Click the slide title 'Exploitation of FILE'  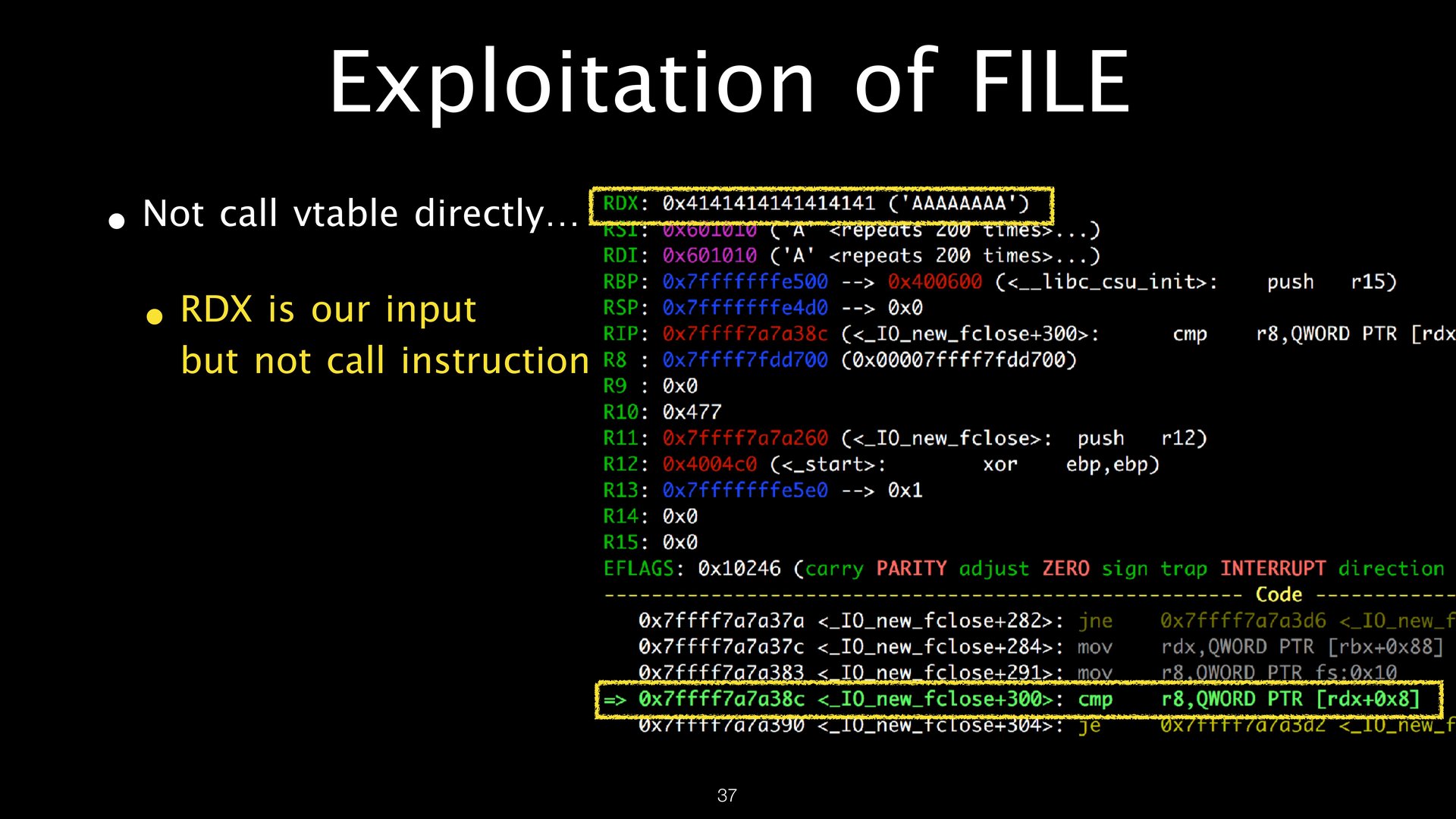coord(728,82)
